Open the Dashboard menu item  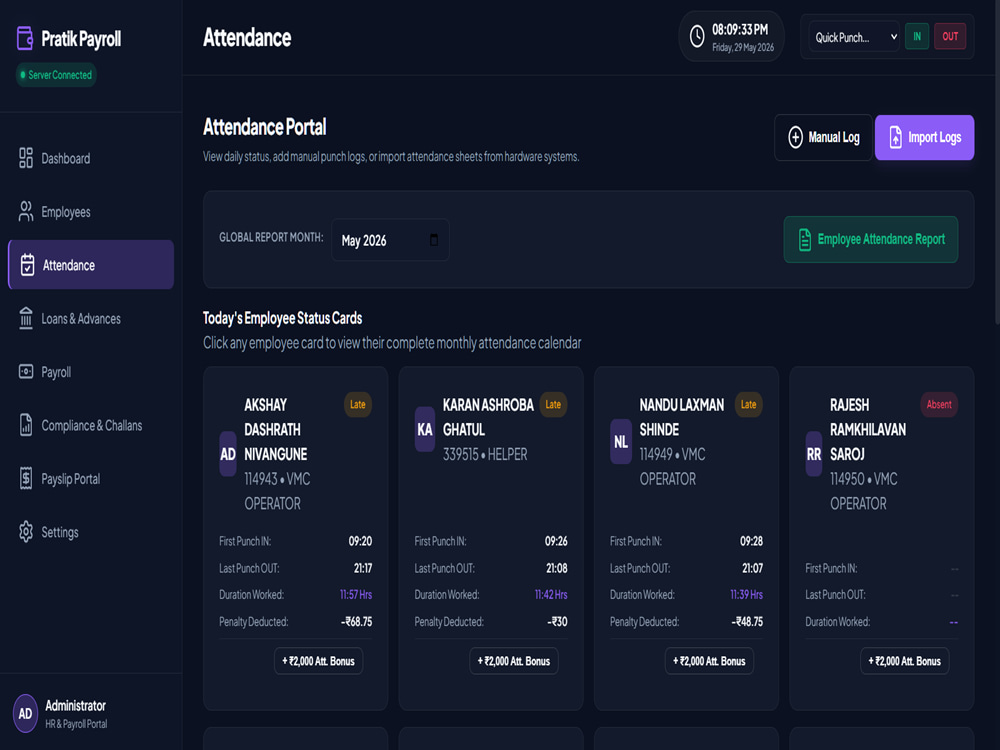pyautogui.click(x=91, y=158)
